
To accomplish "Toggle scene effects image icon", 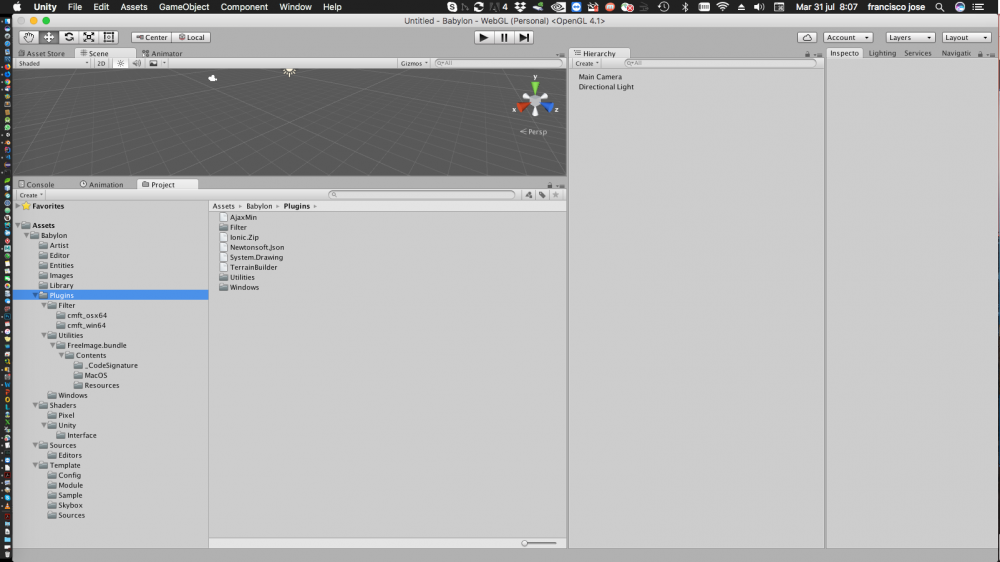I will click(153, 63).
